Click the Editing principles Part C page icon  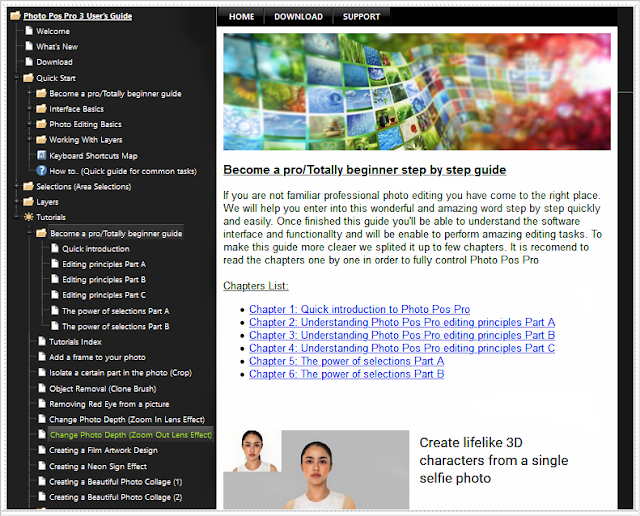(55, 295)
